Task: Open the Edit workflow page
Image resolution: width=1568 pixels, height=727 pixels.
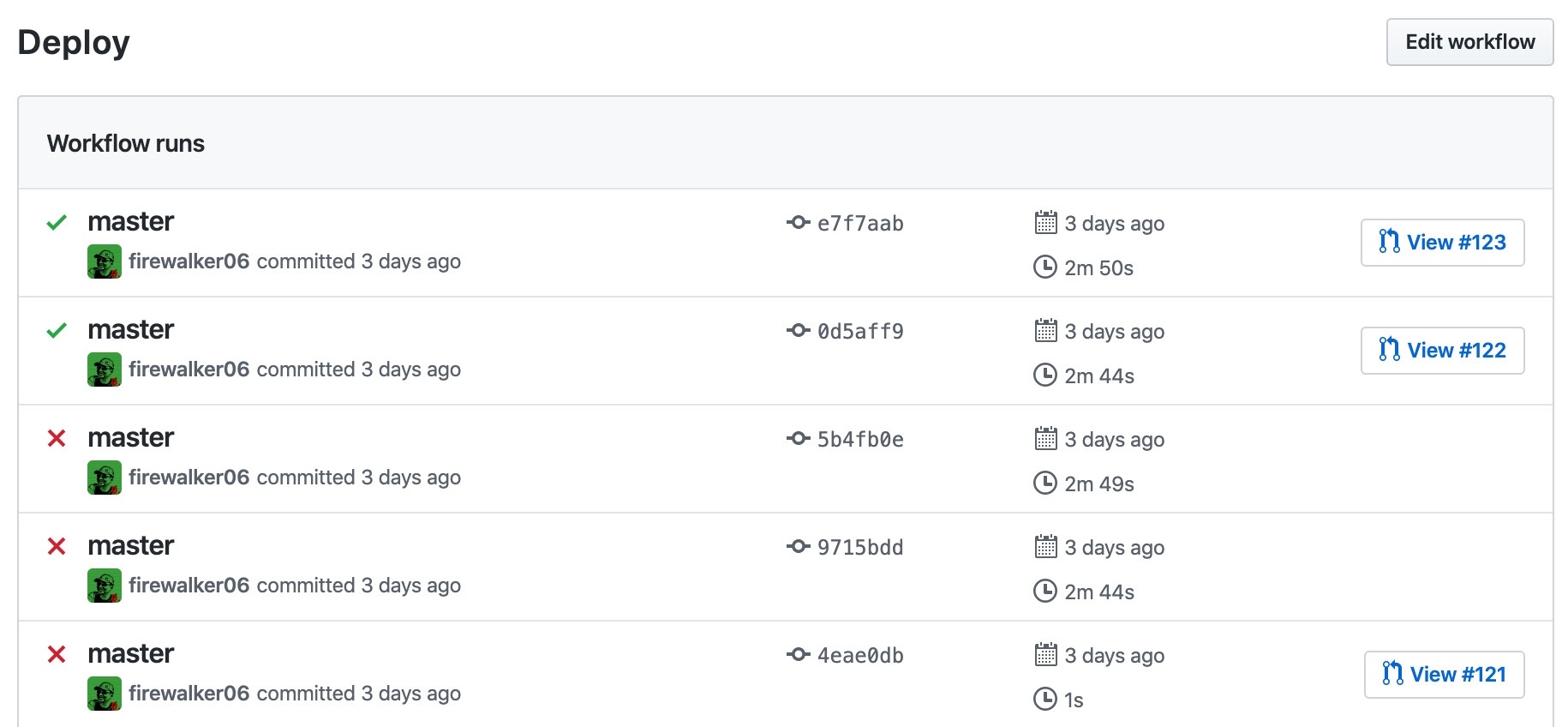Action: [x=1469, y=41]
